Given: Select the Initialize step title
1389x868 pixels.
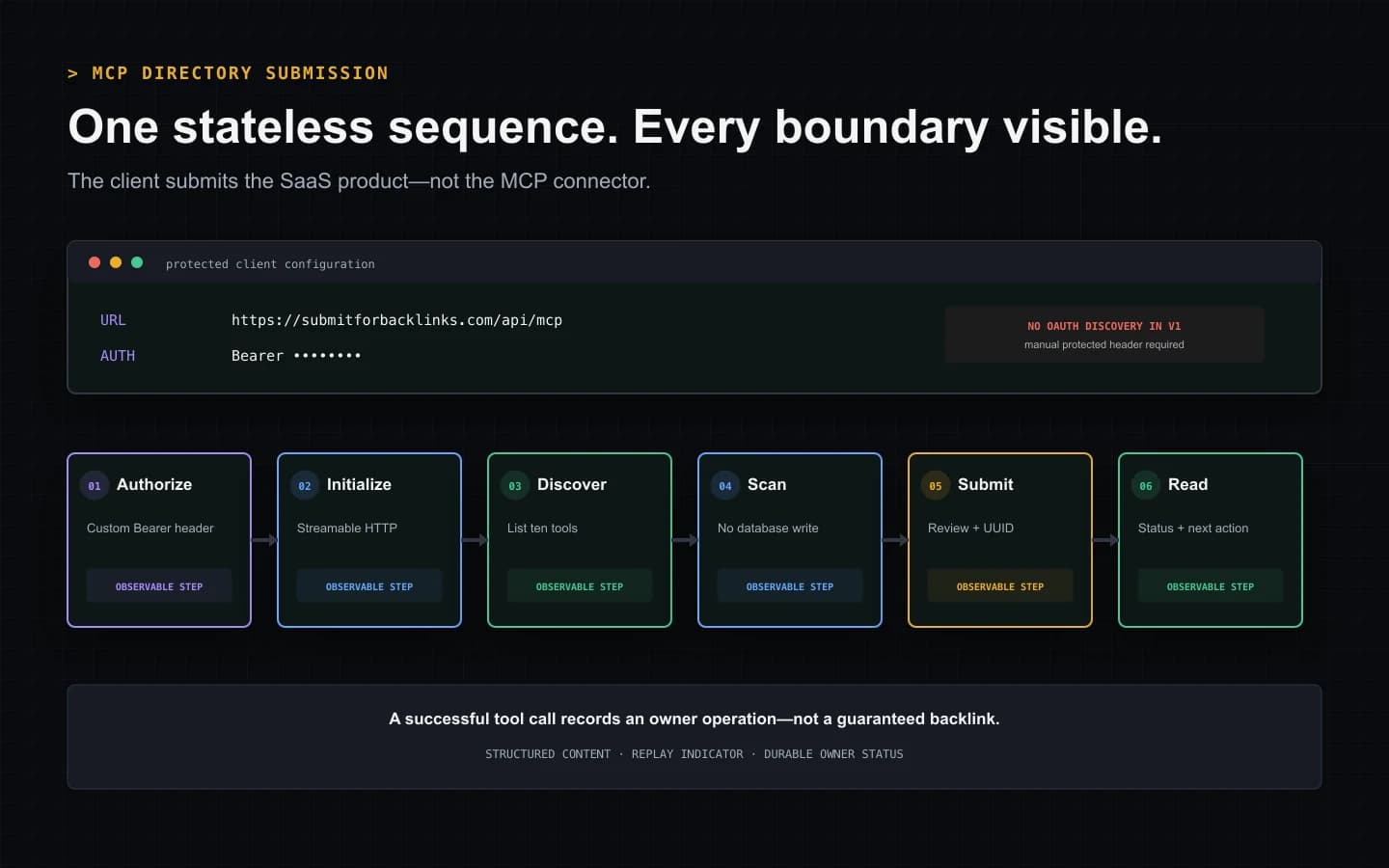Looking at the screenshot, I should point(359,484).
